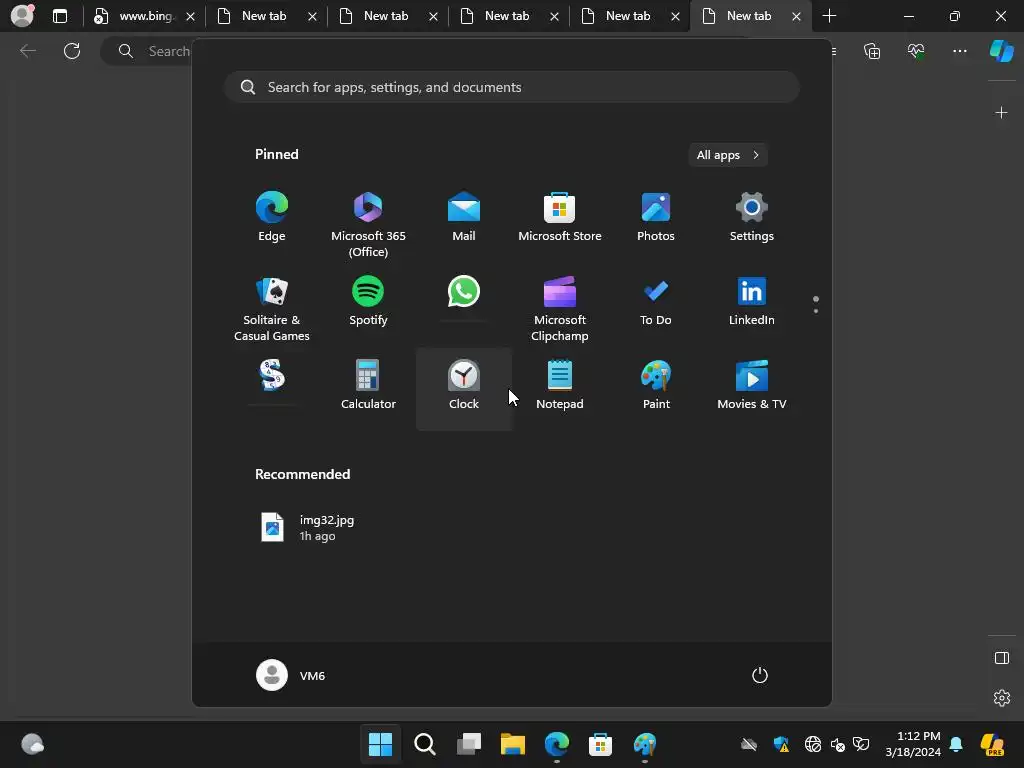Open the VM6 user account menu

(291, 675)
